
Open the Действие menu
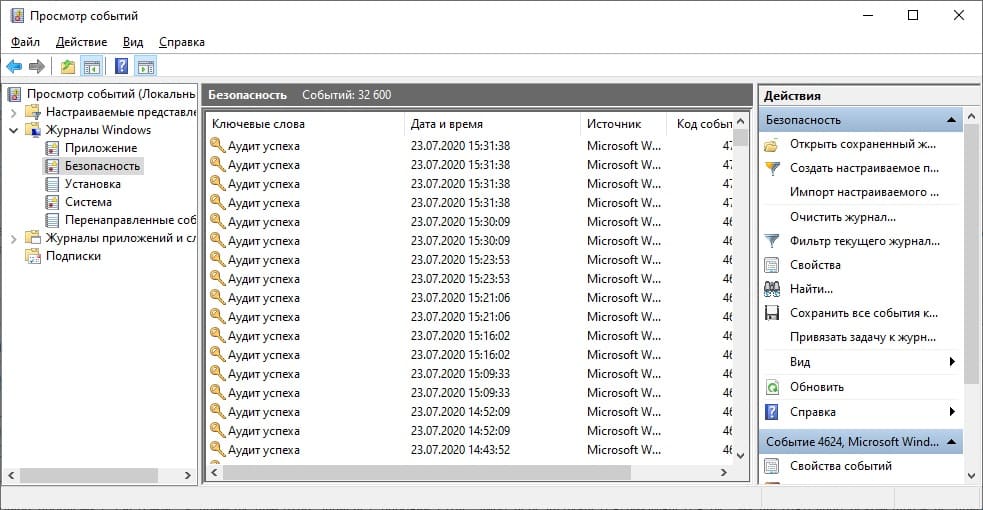tap(81, 42)
